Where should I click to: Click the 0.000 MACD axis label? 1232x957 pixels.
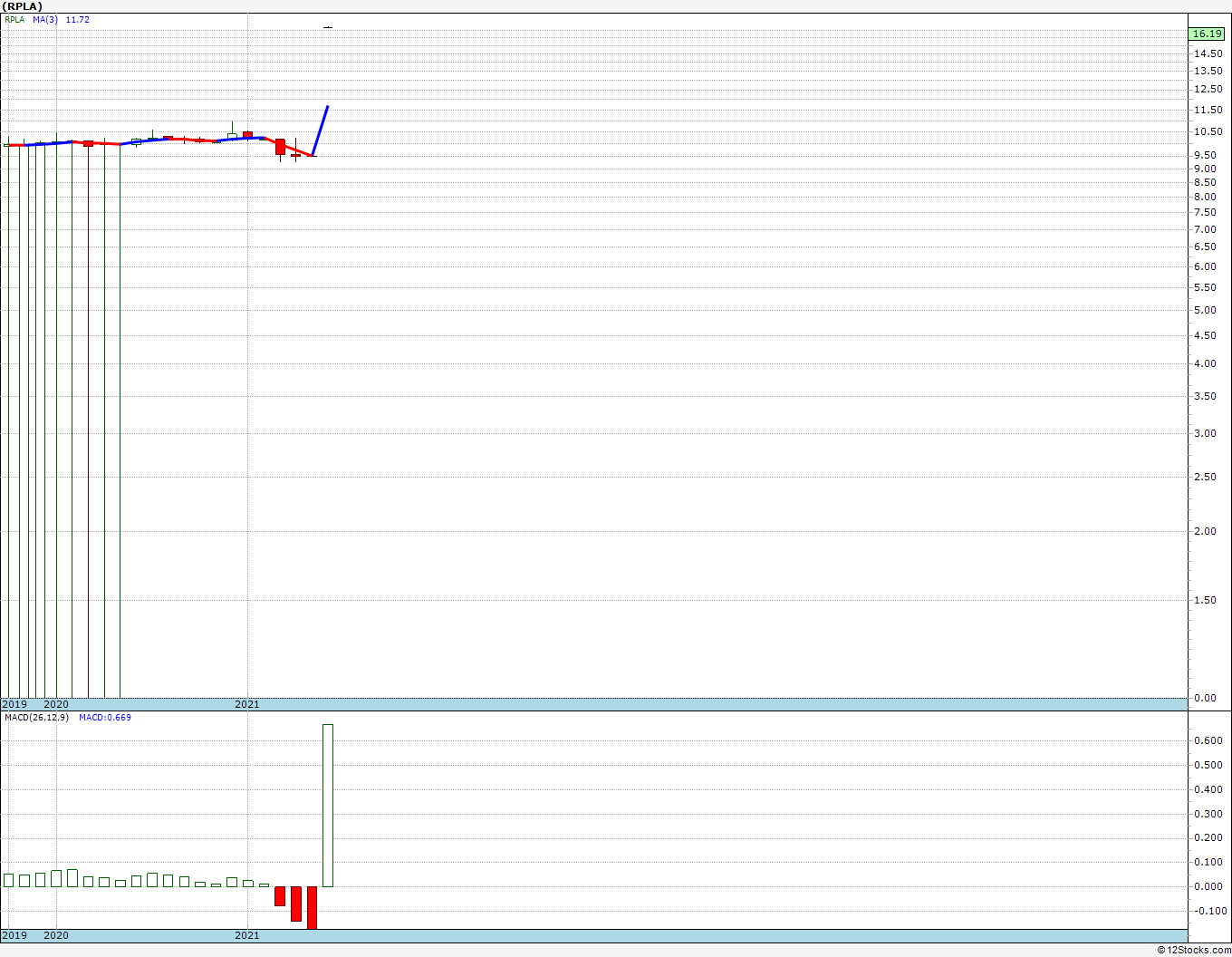(1208, 886)
